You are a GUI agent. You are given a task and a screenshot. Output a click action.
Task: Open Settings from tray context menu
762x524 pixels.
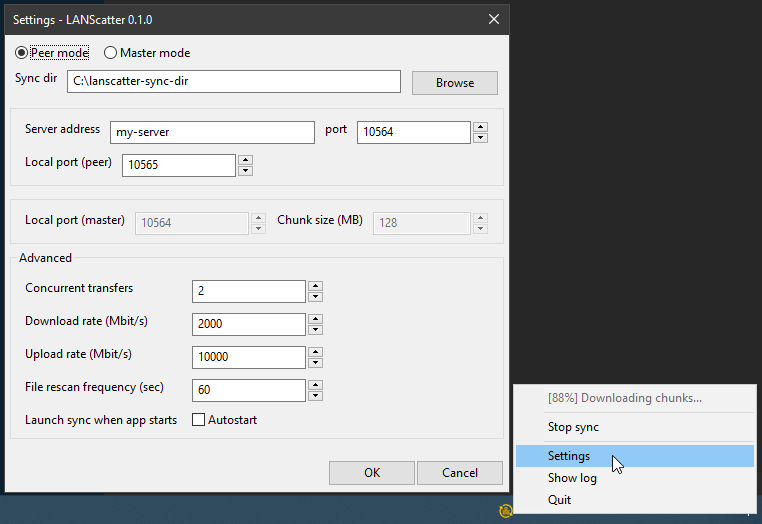[635, 456]
